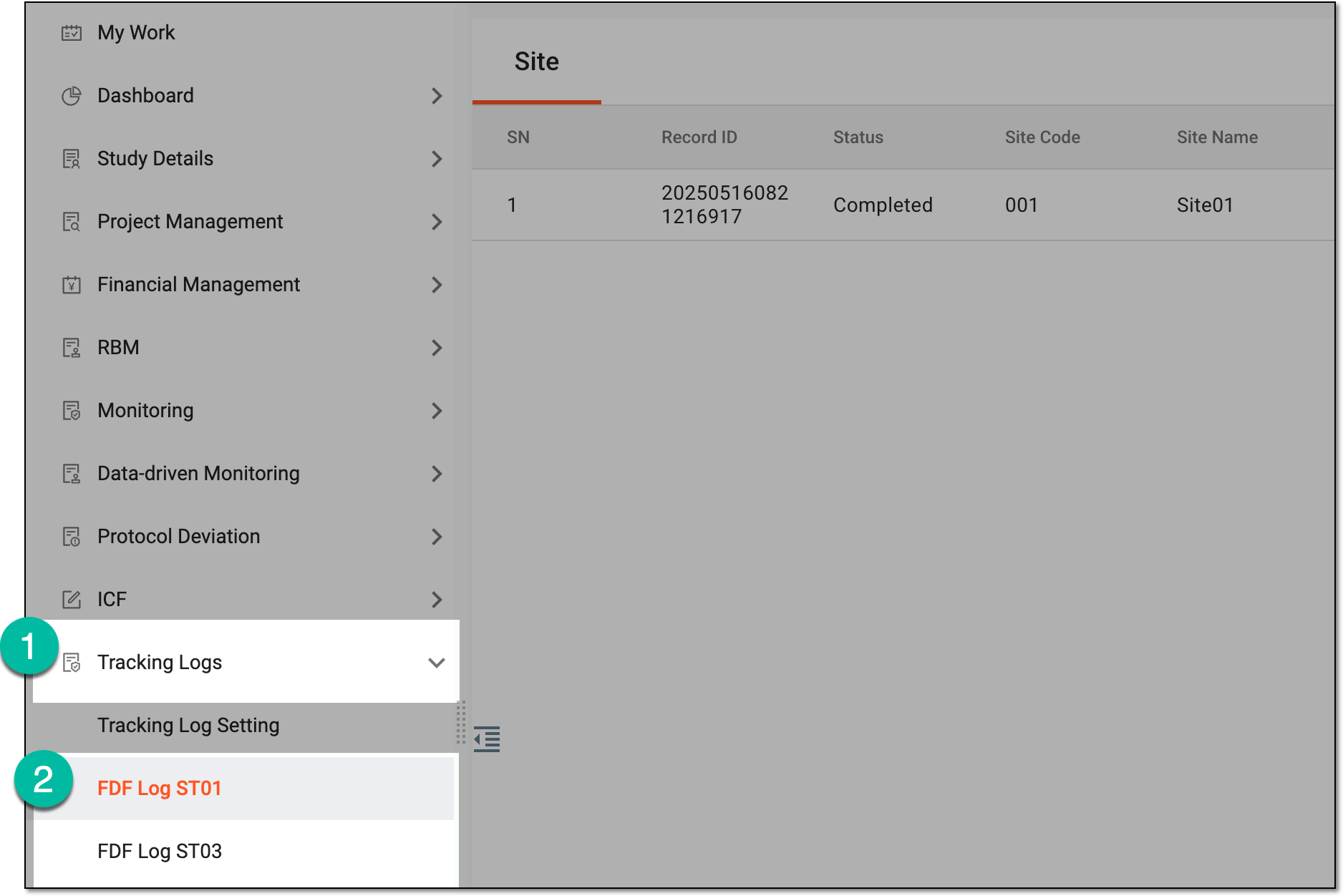
Task: Click the Site Name column header
Action: click(1217, 137)
